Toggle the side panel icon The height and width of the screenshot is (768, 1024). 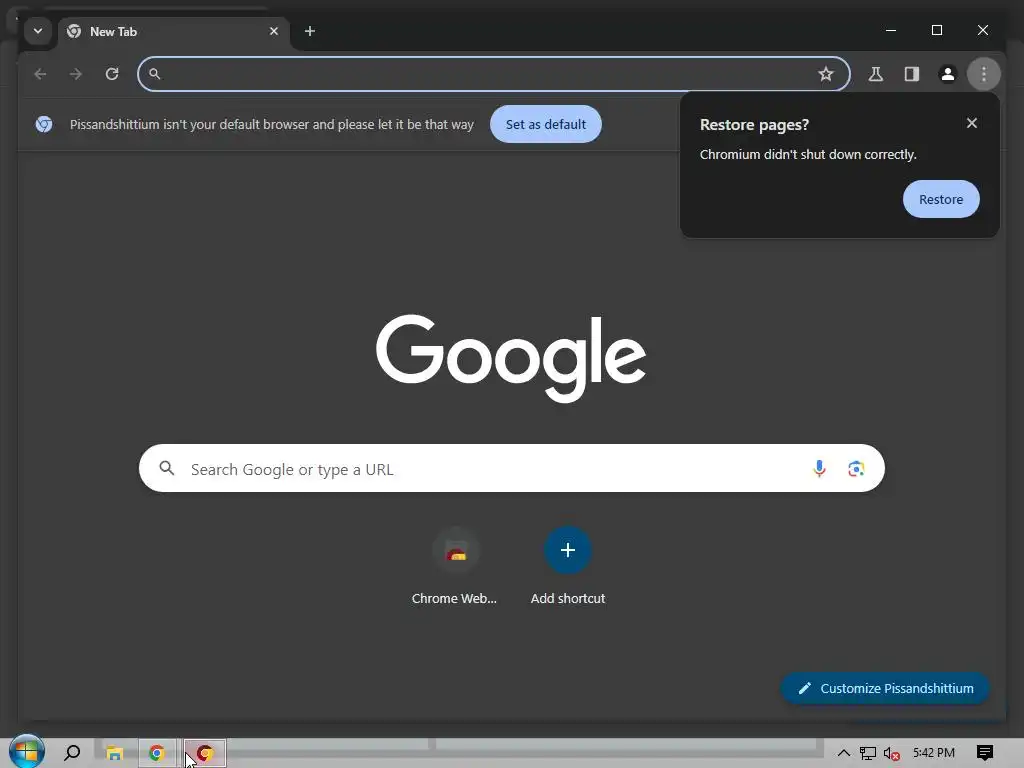pyautogui.click(x=912, y=74)
